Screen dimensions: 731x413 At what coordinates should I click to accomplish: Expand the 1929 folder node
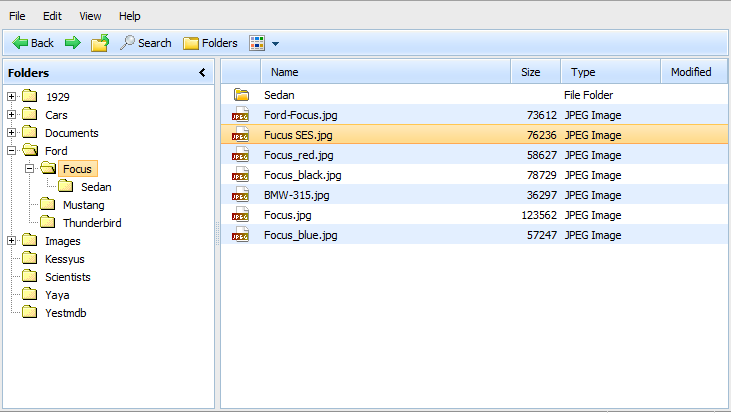(x=12, y=96)
